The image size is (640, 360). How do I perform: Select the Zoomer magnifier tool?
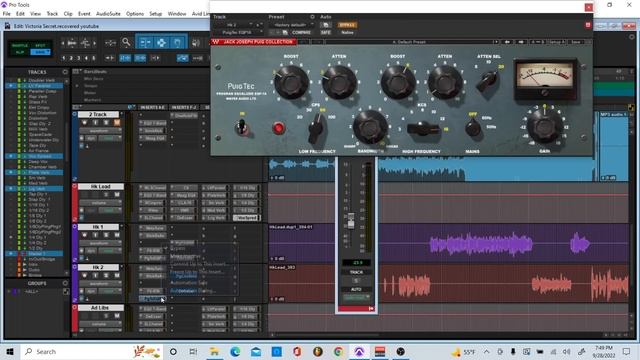[x=126, y=42]
